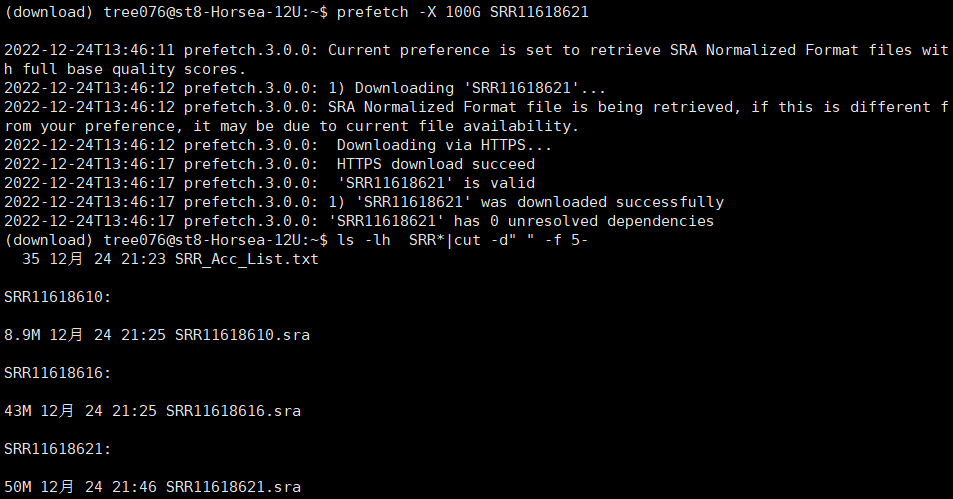
Task: Click the SRR11618616.sra file name
Action: click(x=233, y=411)
